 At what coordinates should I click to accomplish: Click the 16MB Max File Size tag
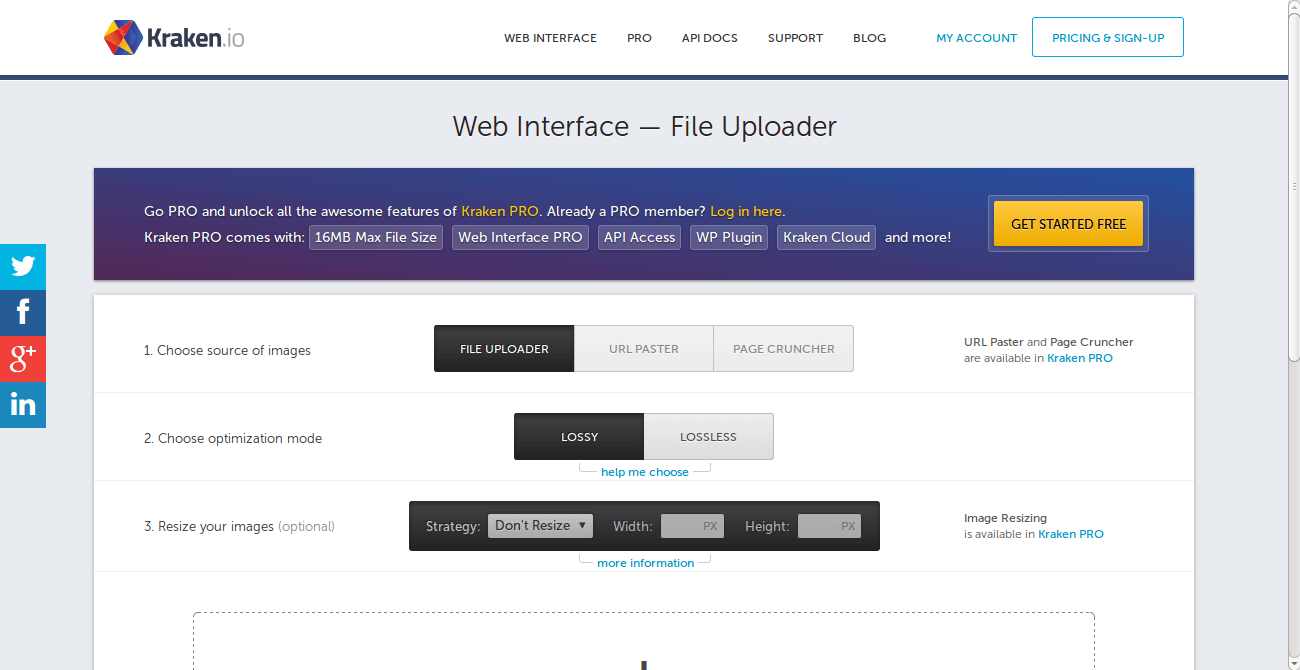(x=376, y=237)
